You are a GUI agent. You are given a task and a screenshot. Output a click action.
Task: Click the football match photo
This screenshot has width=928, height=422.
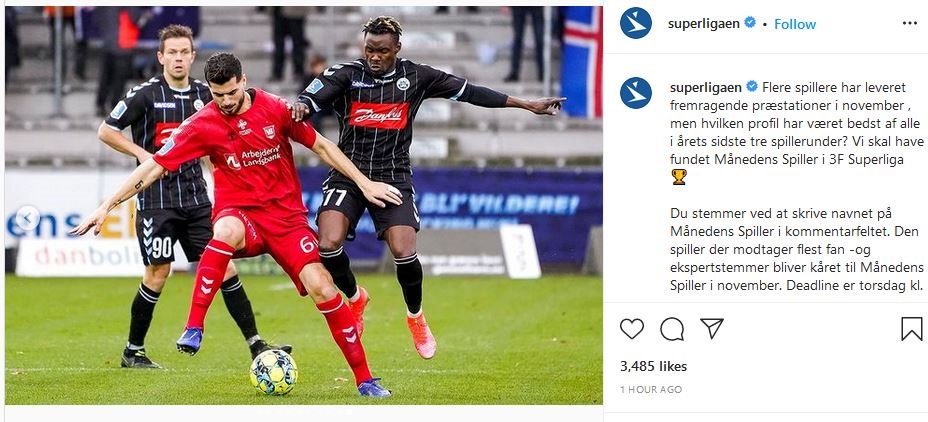(304, 205)
